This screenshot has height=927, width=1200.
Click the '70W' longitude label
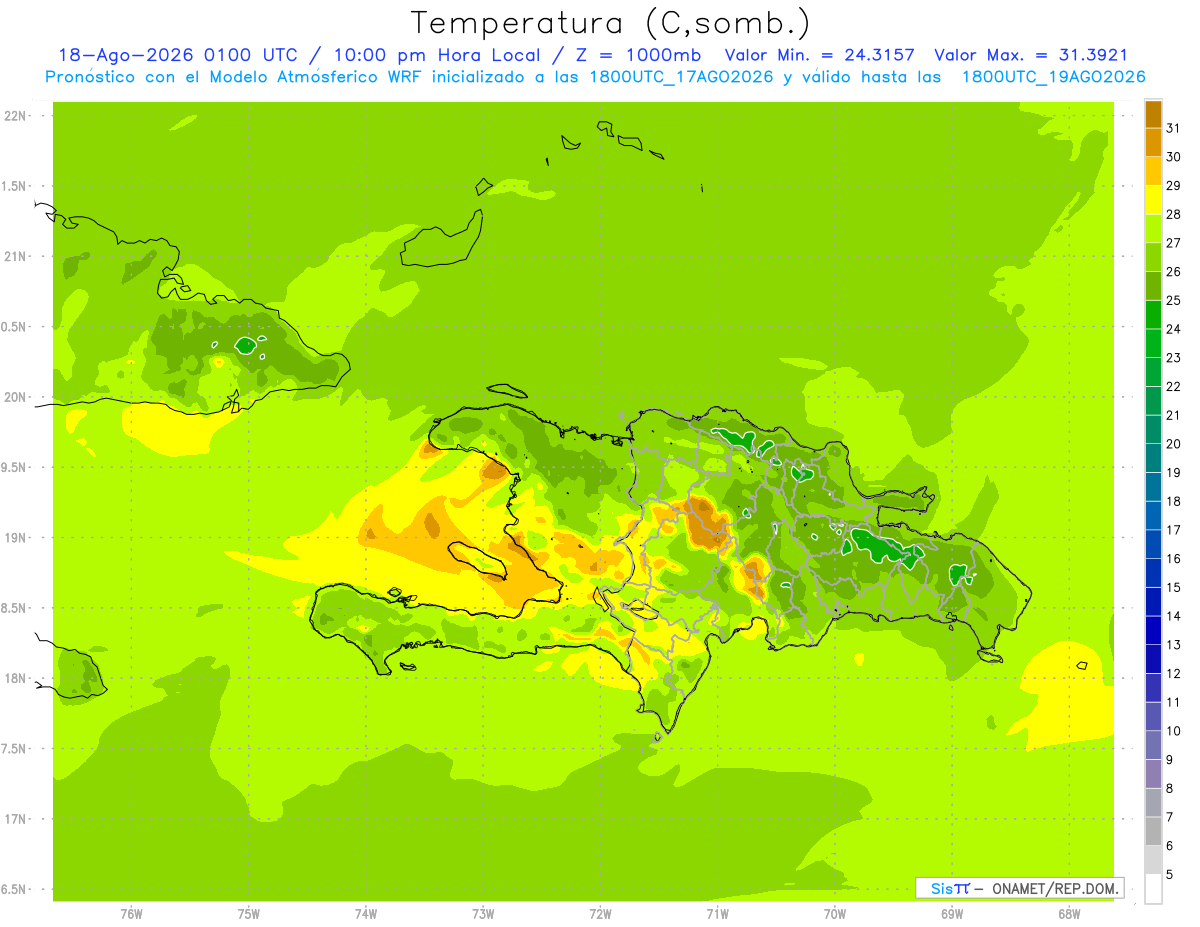point(835,914)
